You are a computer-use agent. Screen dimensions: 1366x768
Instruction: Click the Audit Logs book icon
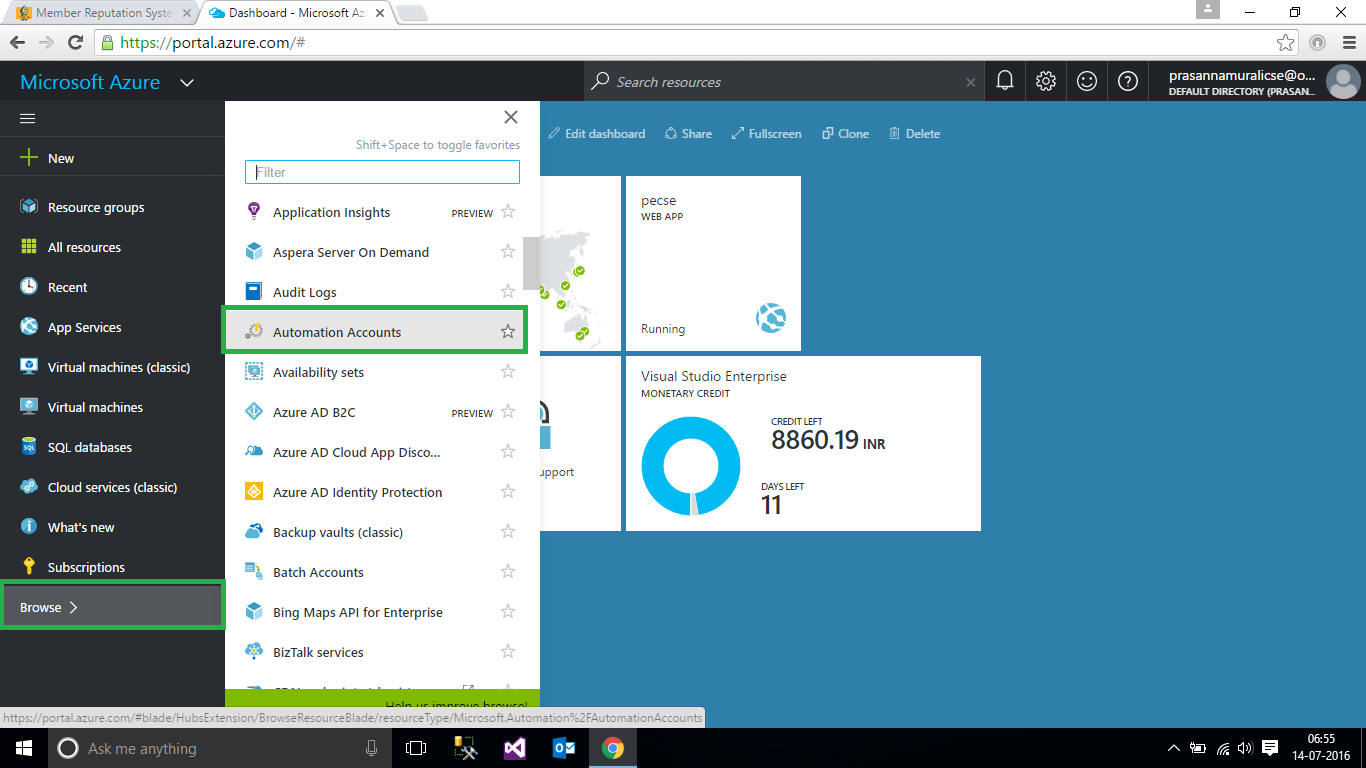254,292
